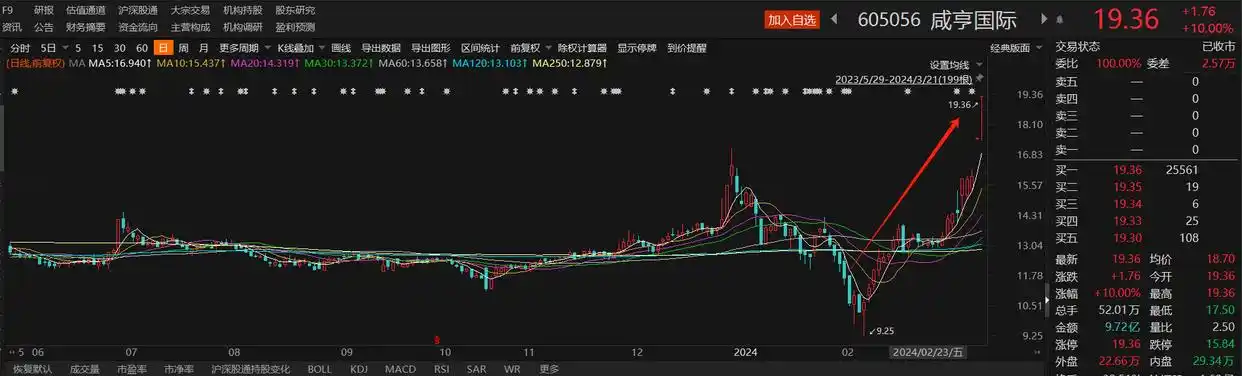Click the 买一 bid row price 19.36
The image size is (1242, 376).
click(x=1128, y=169)
